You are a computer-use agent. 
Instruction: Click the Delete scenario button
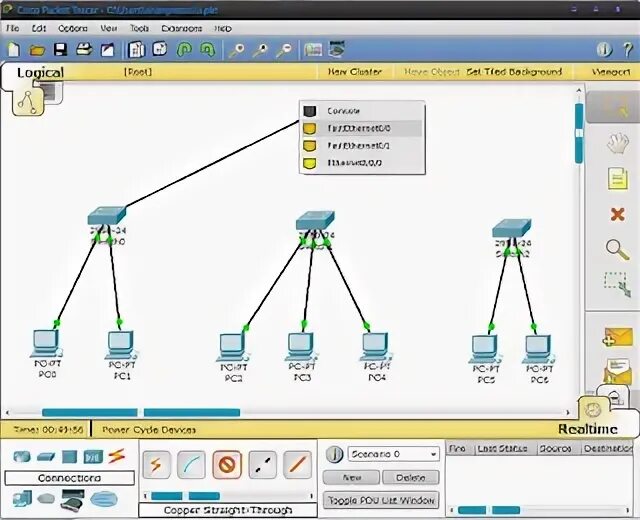(411, 477)
